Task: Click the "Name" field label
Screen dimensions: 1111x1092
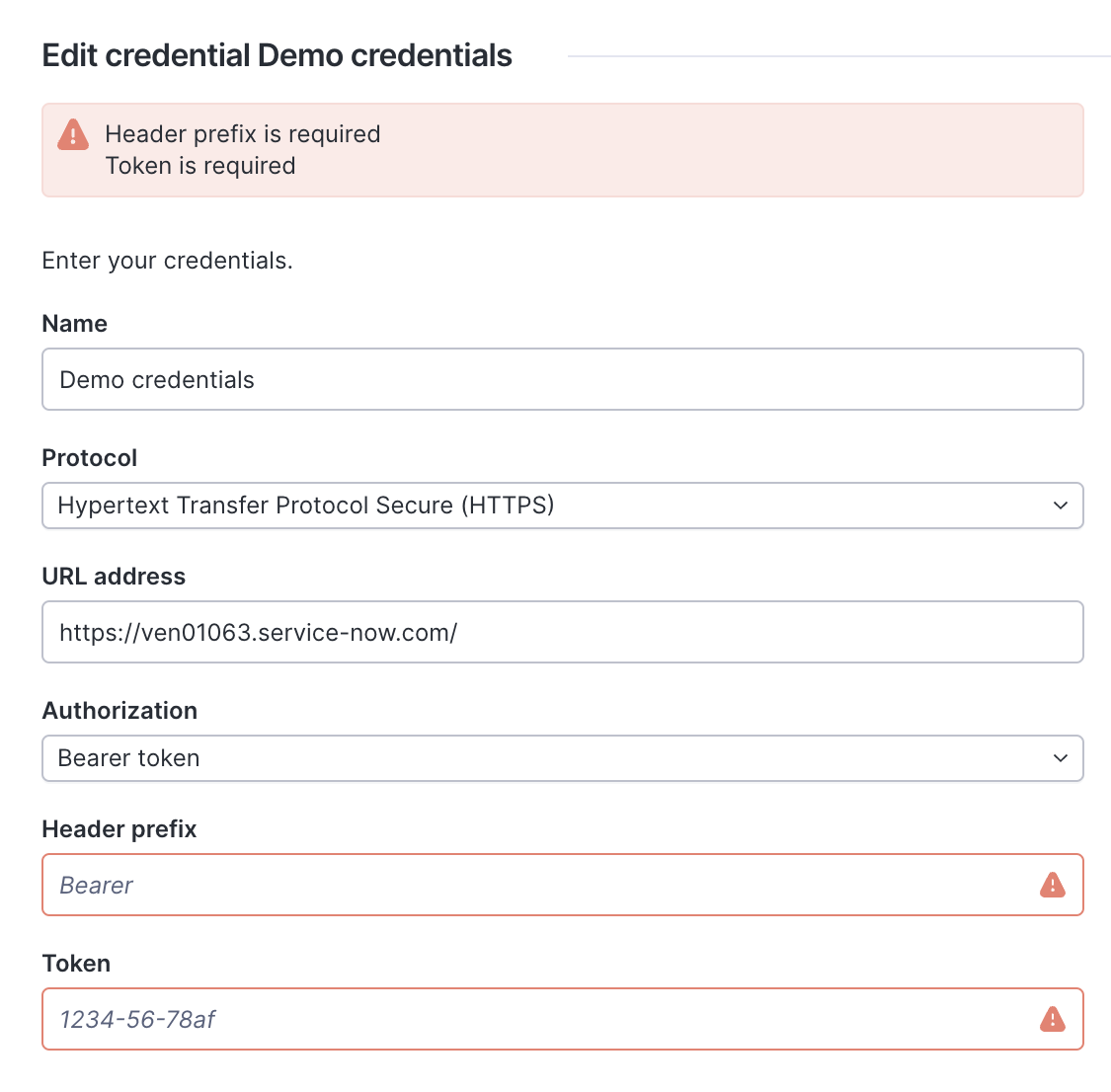Action: 75,324
